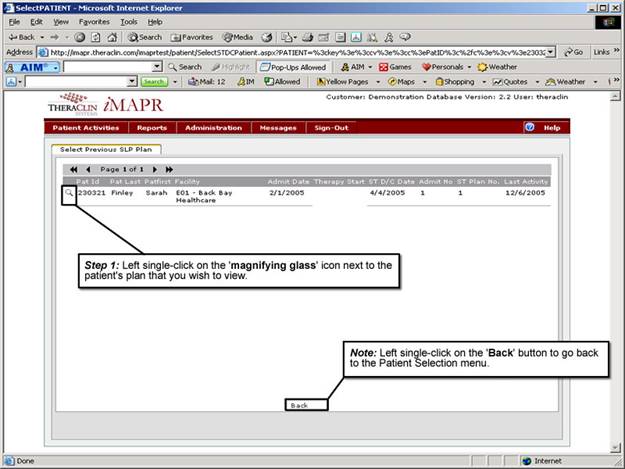Select the 'Select Previous SLP Plan' tab
The height and width of the screenshot is (469, 625).
[96, 149]
